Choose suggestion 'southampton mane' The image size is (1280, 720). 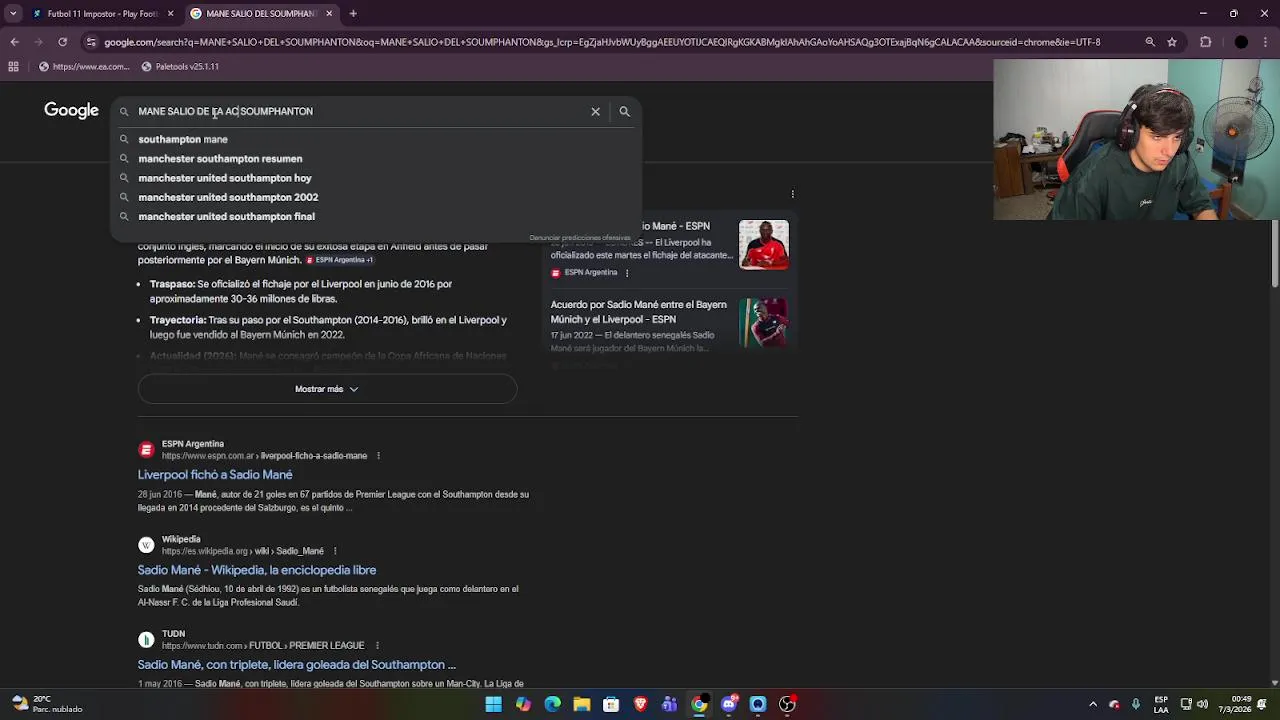pos(375,139)
